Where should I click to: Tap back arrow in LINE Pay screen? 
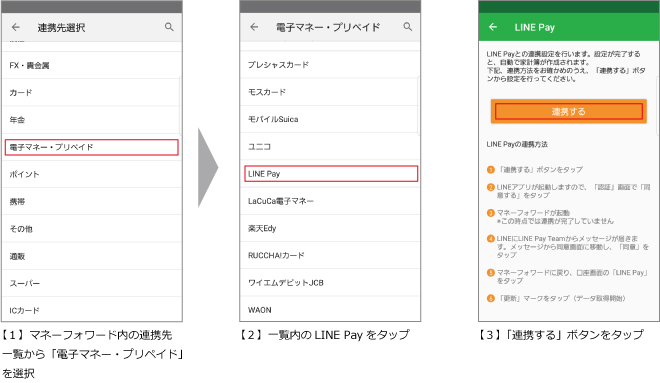493,27
